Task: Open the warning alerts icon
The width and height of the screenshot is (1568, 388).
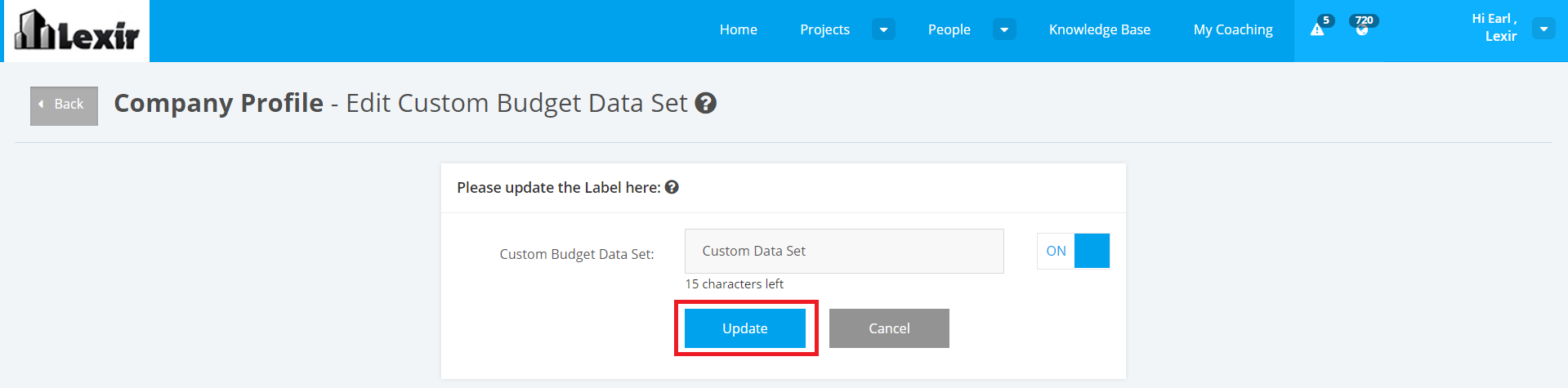Action: pos(1317,29)
